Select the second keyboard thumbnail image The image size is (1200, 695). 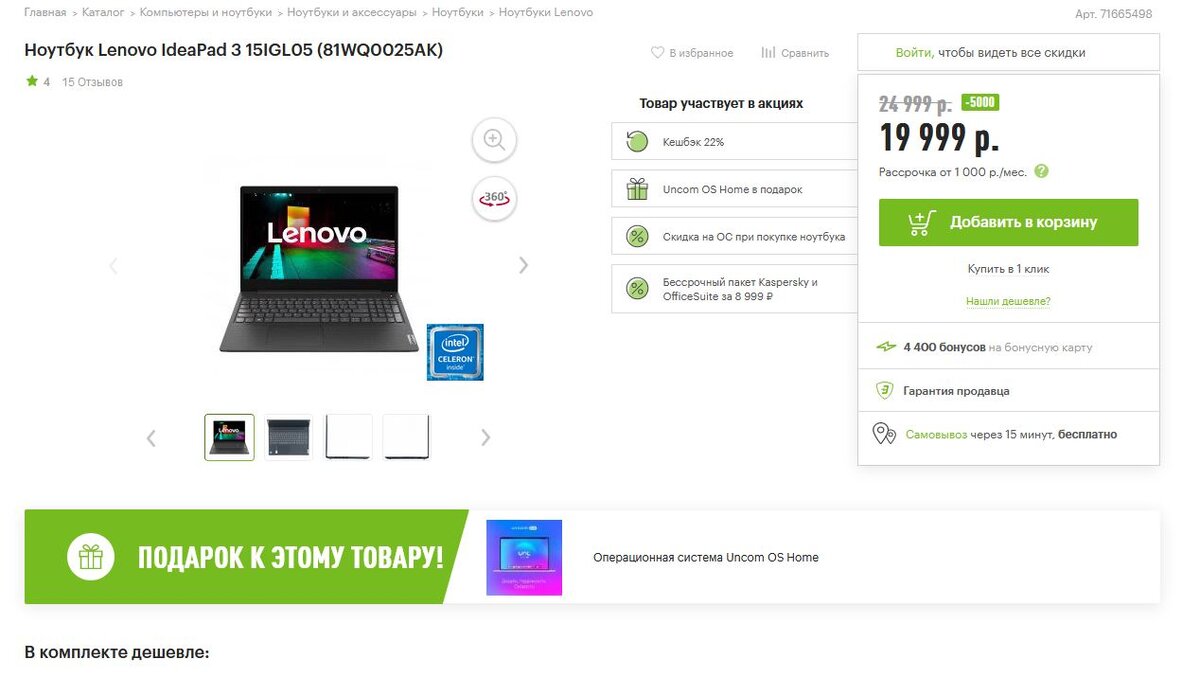coord(289,437)
